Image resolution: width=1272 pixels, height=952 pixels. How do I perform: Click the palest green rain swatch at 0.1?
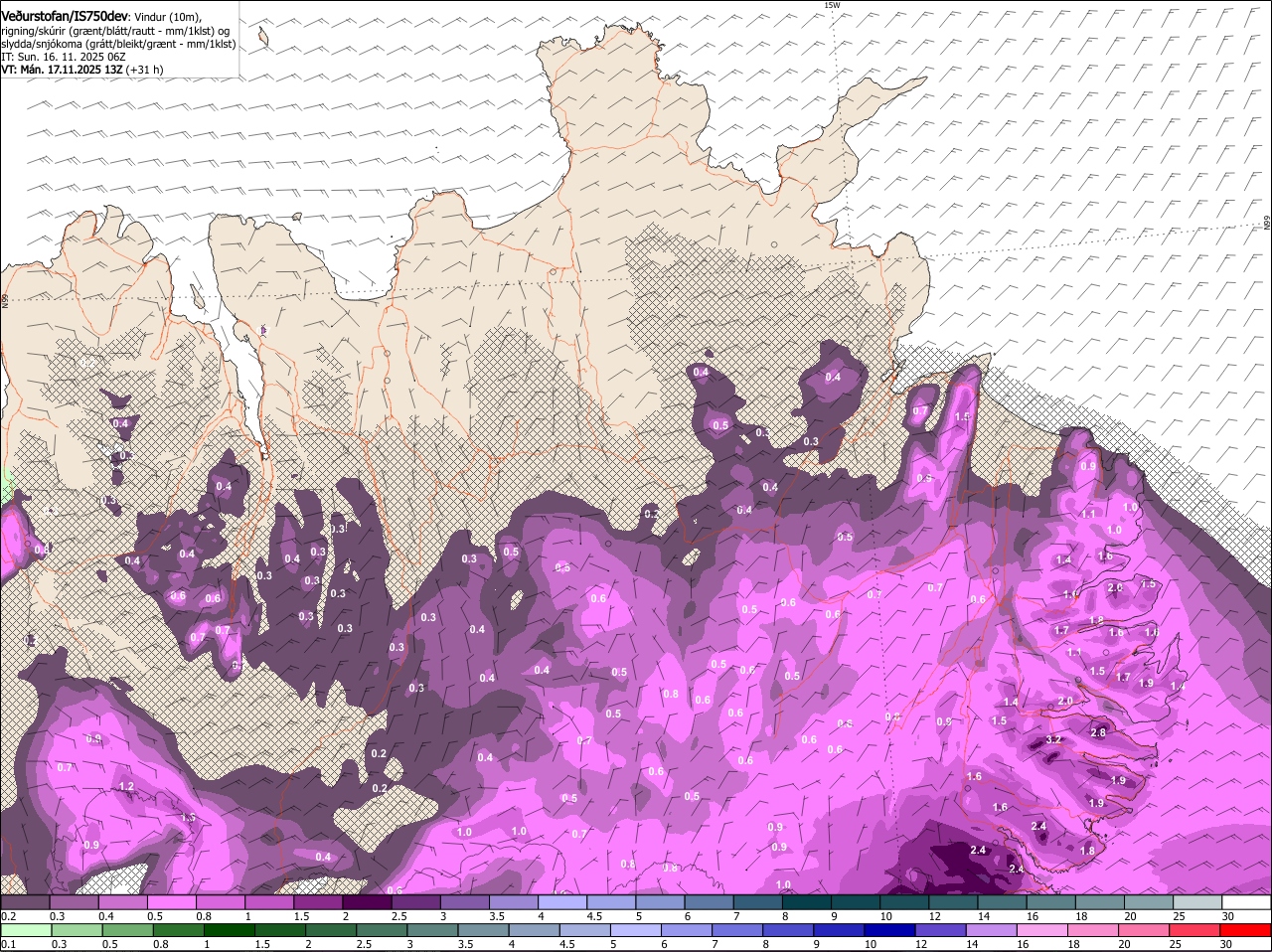(x=27, y=930)
